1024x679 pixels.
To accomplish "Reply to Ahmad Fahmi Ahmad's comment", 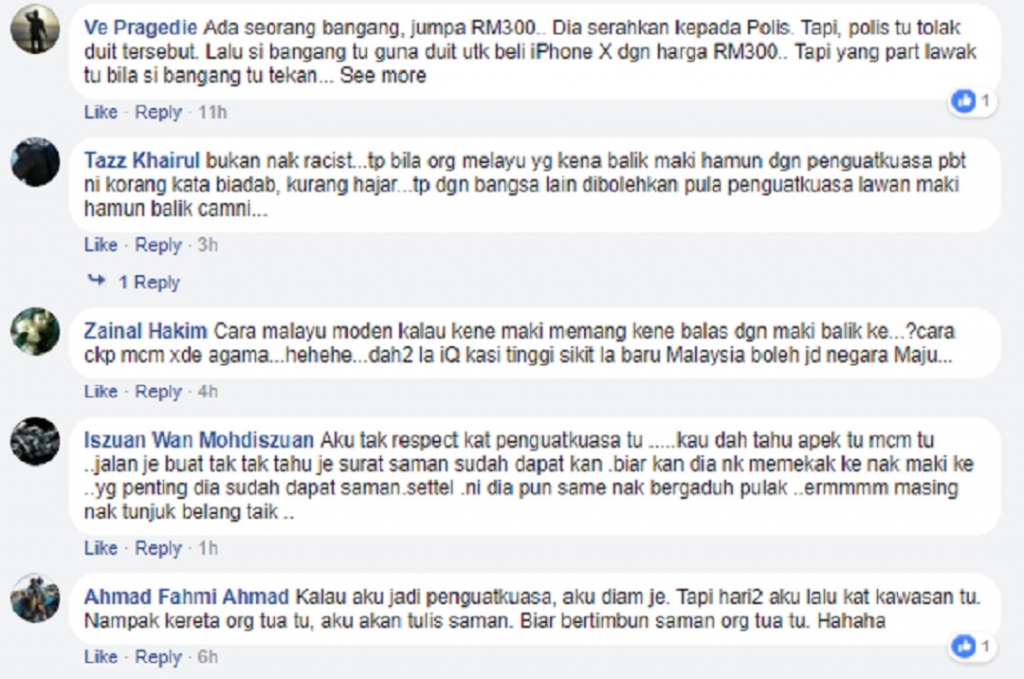I will (x=158, y=657).
